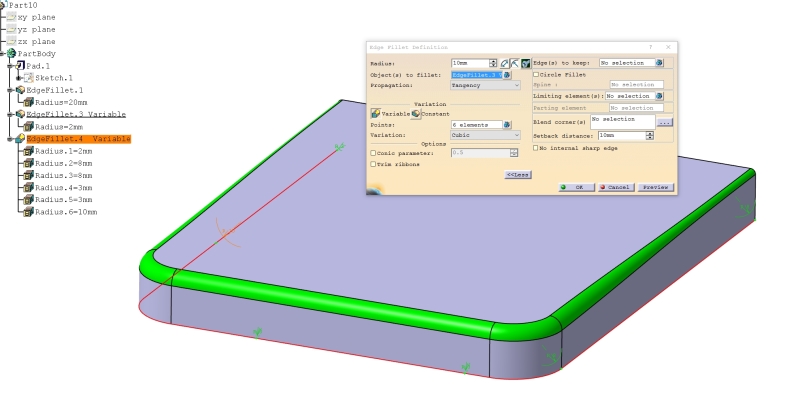Click the Radius=2mm parameter icon
Screen dimensions: 800x393
[x=29, y=127]
